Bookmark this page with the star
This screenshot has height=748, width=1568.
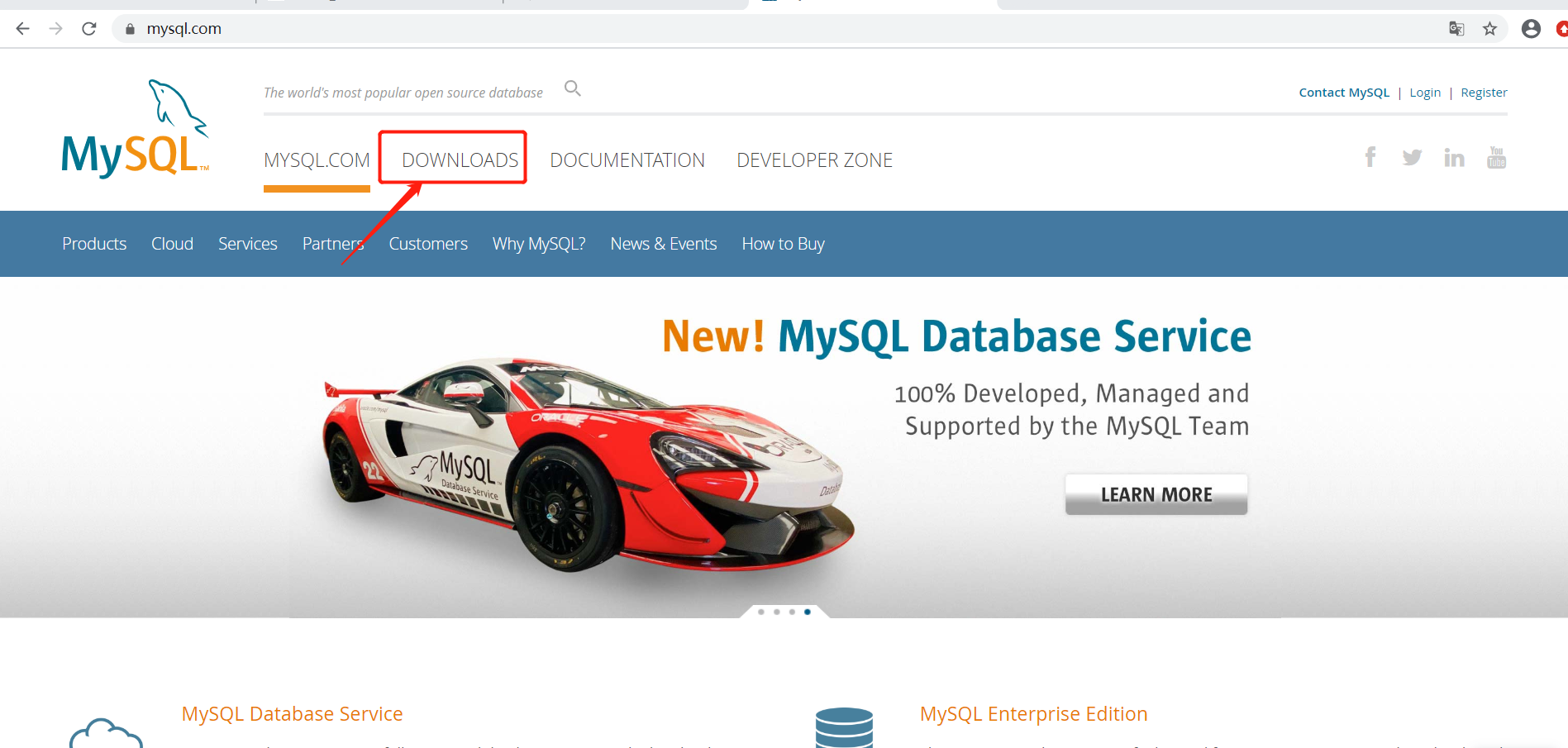click(x=1489, y=29)
